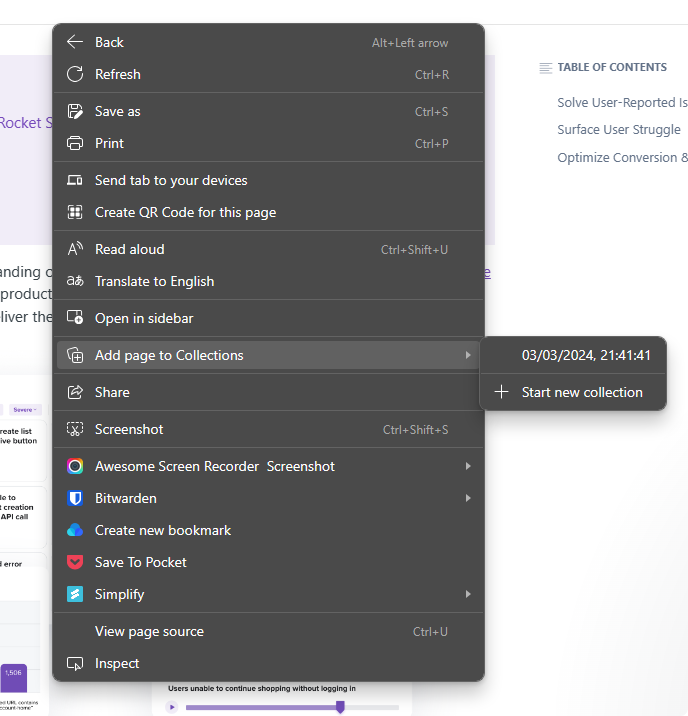Screen dimensions: 688x716
Task: Select Open in sidebar
Action: coord(144,318)
